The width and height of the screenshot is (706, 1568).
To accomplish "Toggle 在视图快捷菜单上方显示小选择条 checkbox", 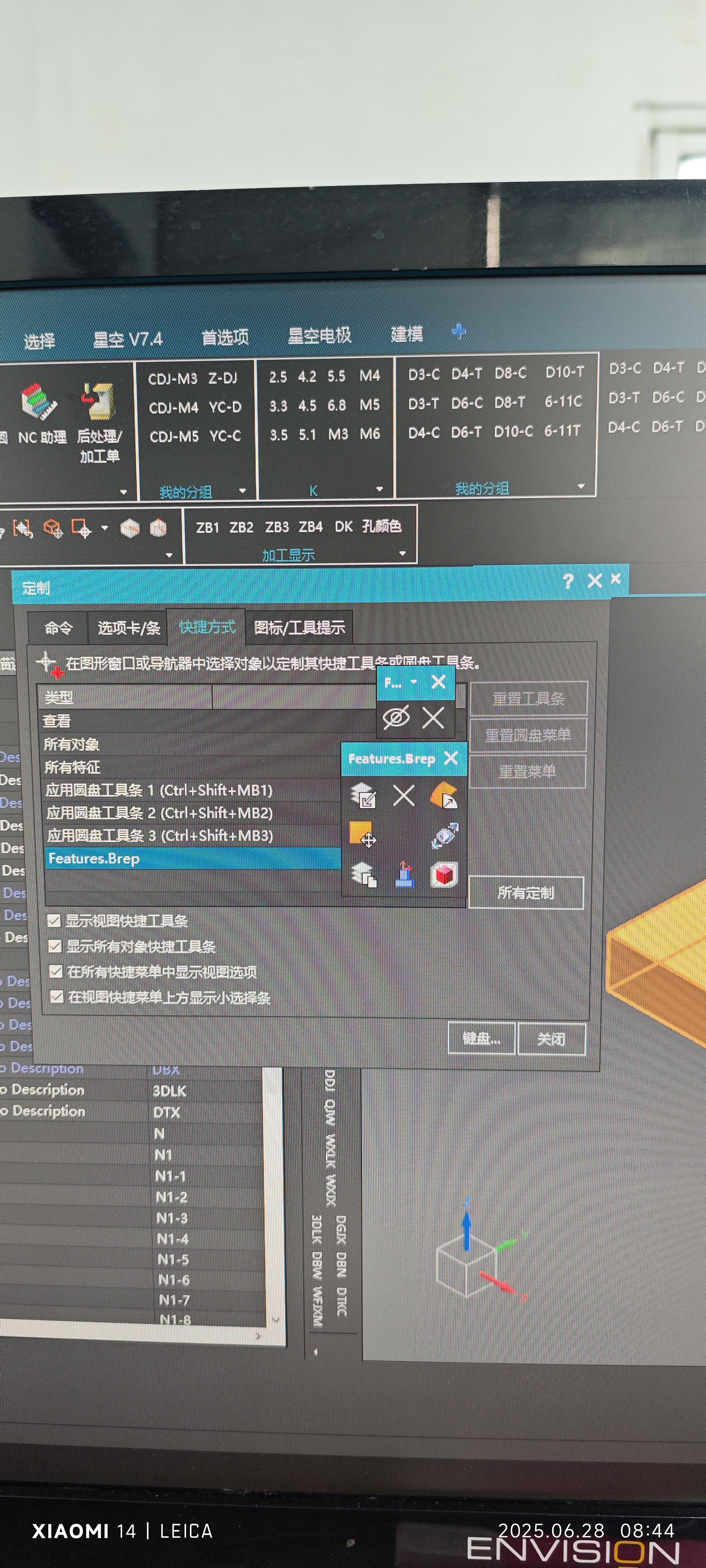I will (57, 997).
